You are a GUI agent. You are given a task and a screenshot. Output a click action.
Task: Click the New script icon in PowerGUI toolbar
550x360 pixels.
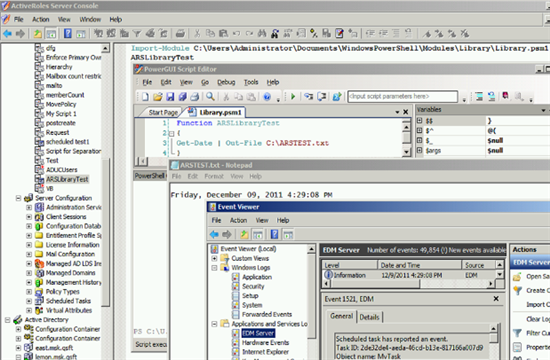pyautogui.click(x=145, y=96)
